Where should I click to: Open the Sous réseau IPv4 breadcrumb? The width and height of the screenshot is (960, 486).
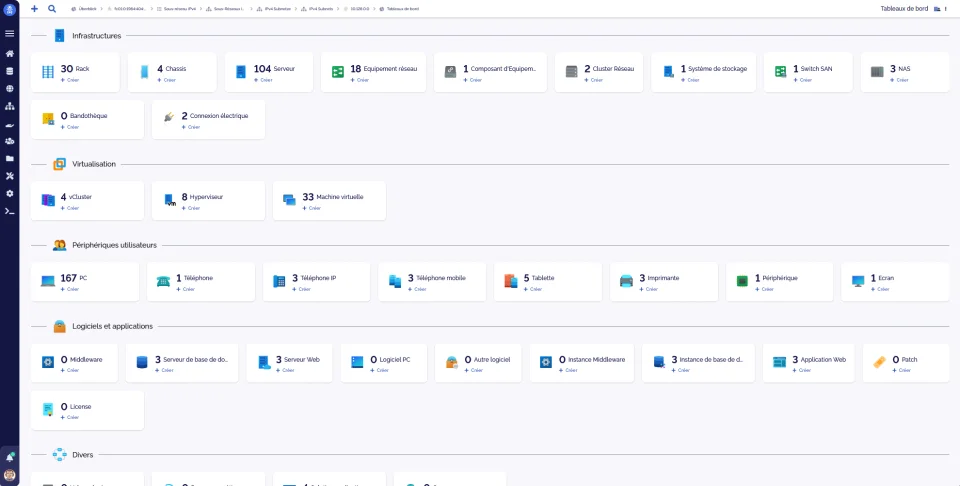click(176, 9)
